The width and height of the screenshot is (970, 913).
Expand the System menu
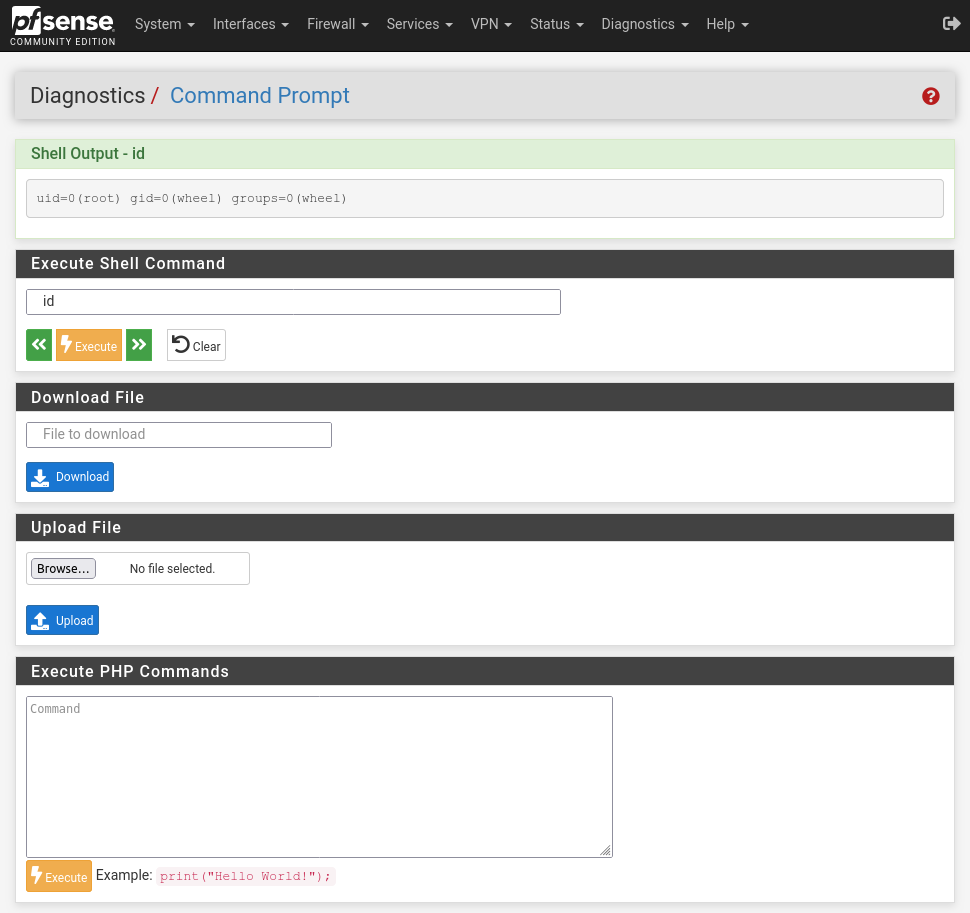coord(164,24)
